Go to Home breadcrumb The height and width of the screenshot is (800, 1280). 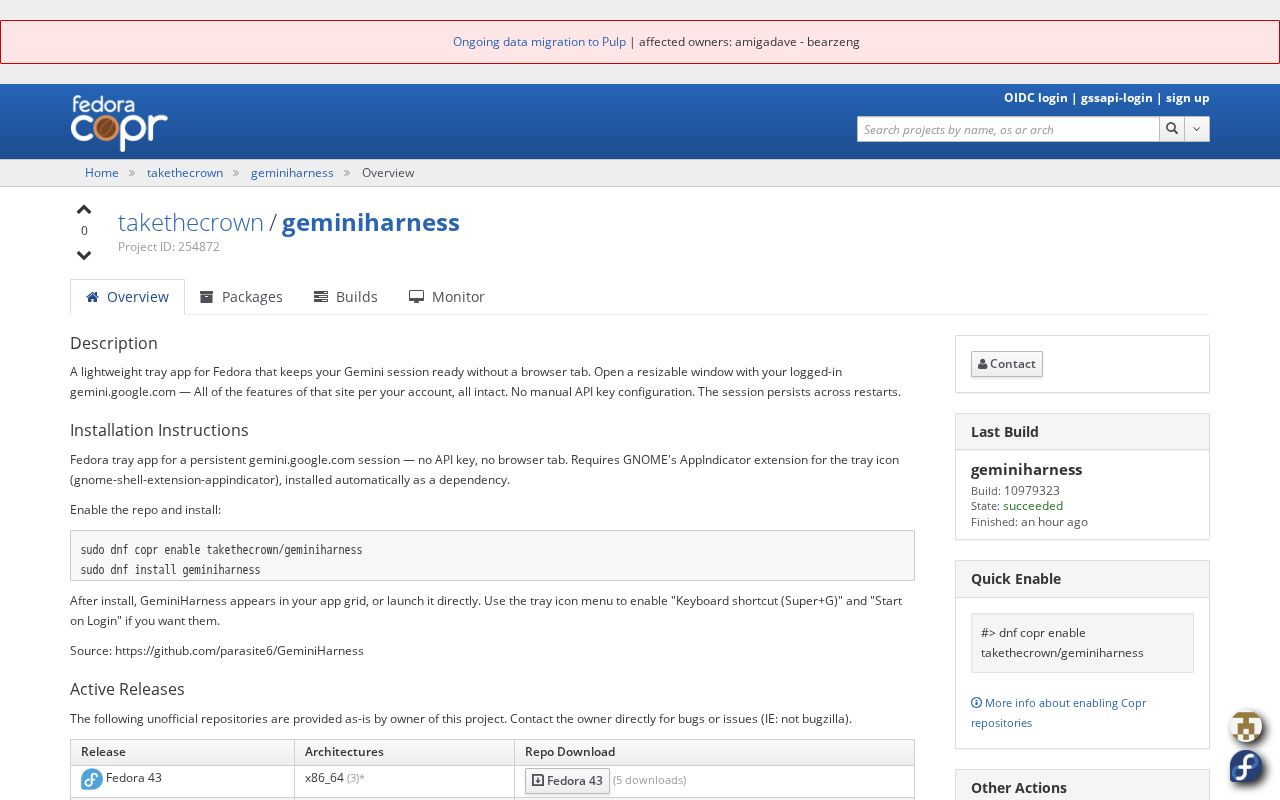pyautogui.click(x=102, y=173)
